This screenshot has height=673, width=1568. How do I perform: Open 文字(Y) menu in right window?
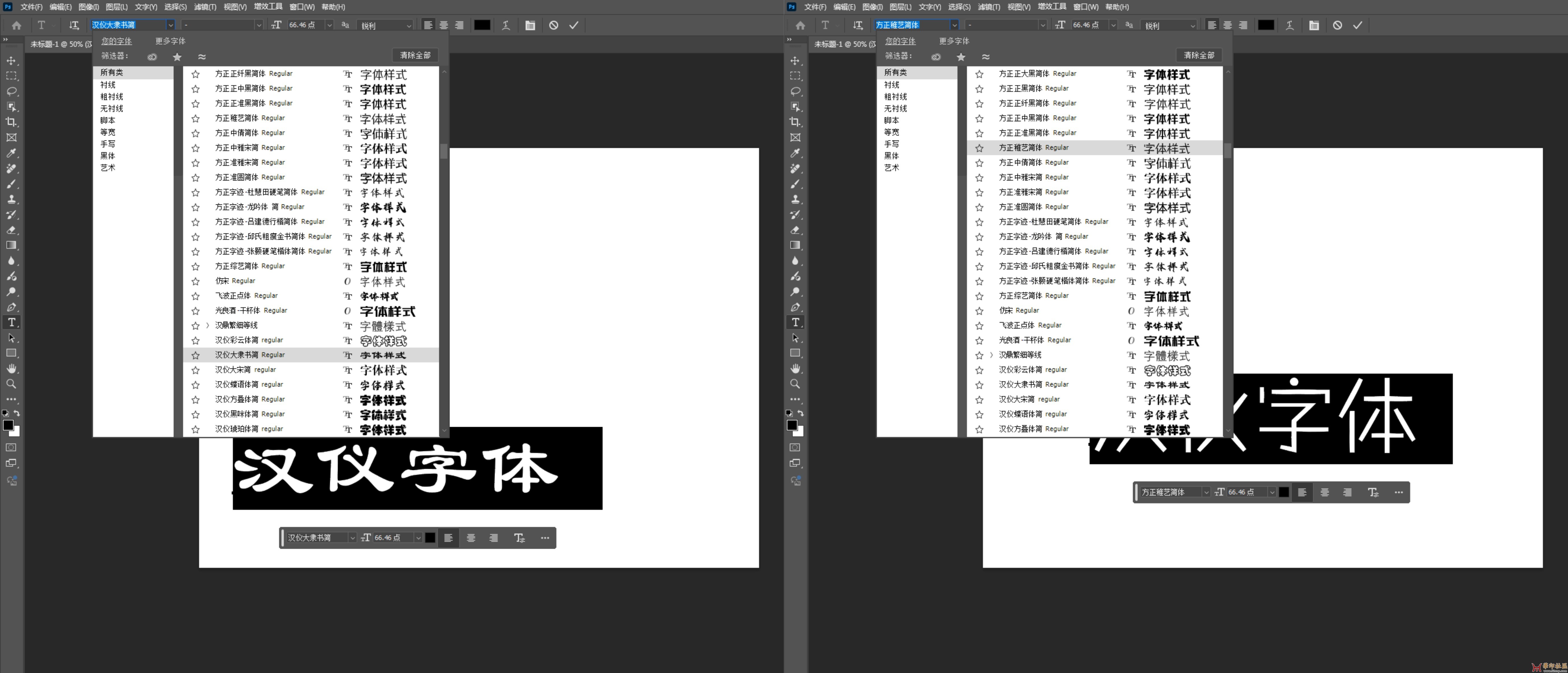(929, 7)
